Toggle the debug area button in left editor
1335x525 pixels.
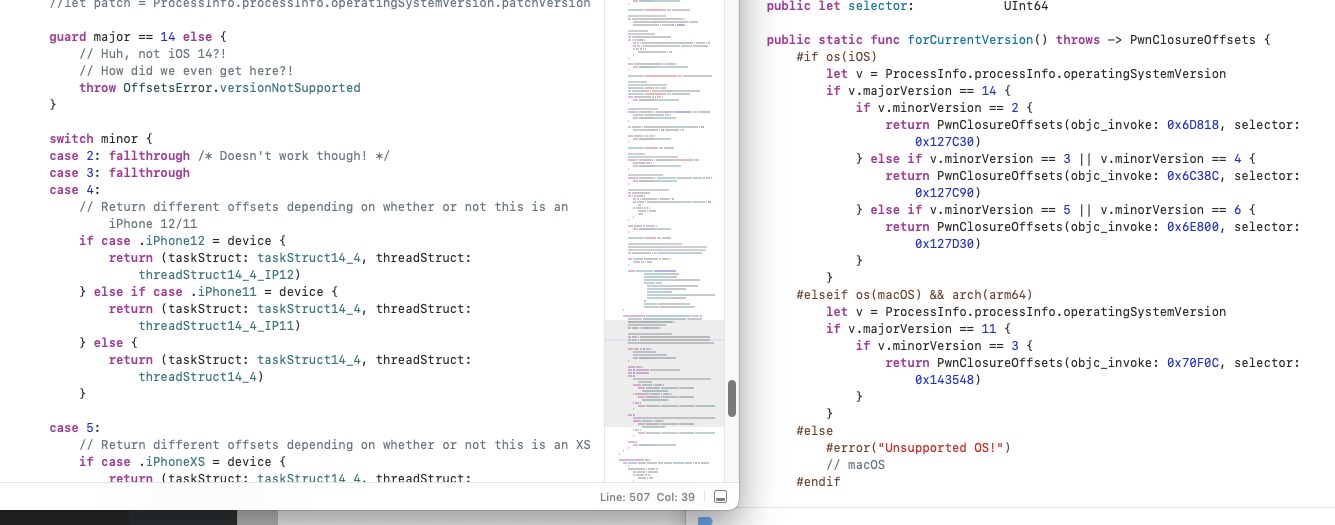pos(721,497)
